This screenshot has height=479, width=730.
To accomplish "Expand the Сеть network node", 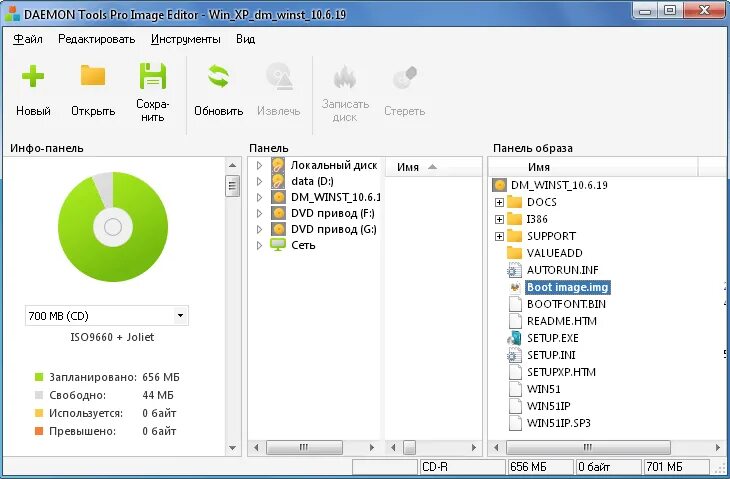I will [x=260, y=245].
